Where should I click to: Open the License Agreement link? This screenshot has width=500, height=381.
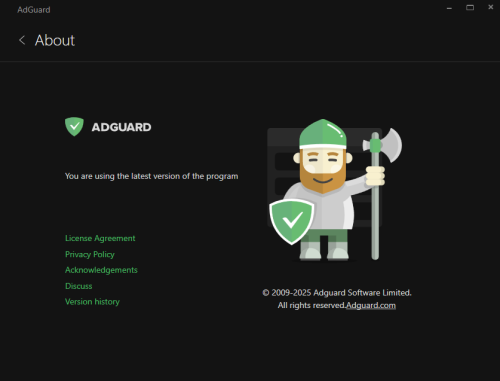[100, 238]
